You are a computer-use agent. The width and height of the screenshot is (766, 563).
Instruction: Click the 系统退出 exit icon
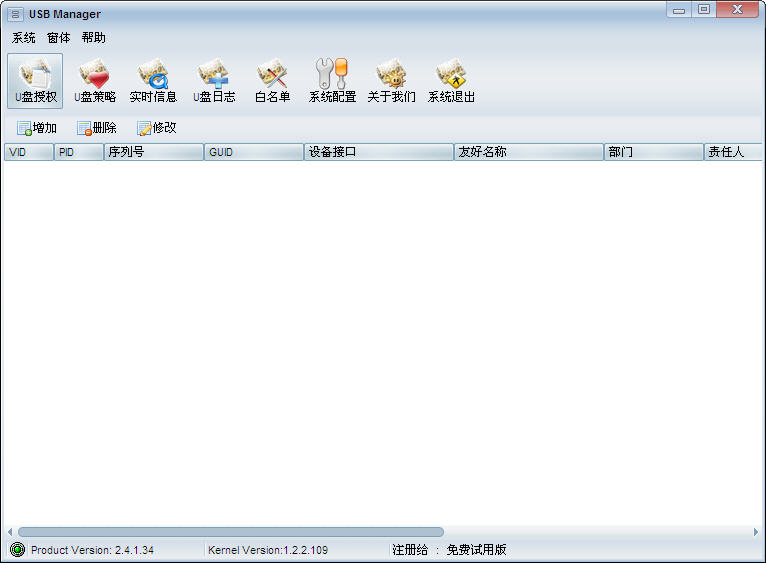[451, 80]
